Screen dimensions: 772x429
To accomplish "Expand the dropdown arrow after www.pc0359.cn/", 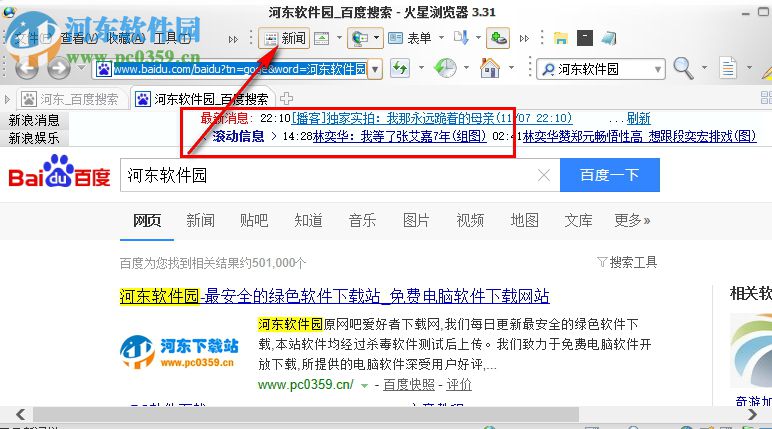I will (364, 386).
